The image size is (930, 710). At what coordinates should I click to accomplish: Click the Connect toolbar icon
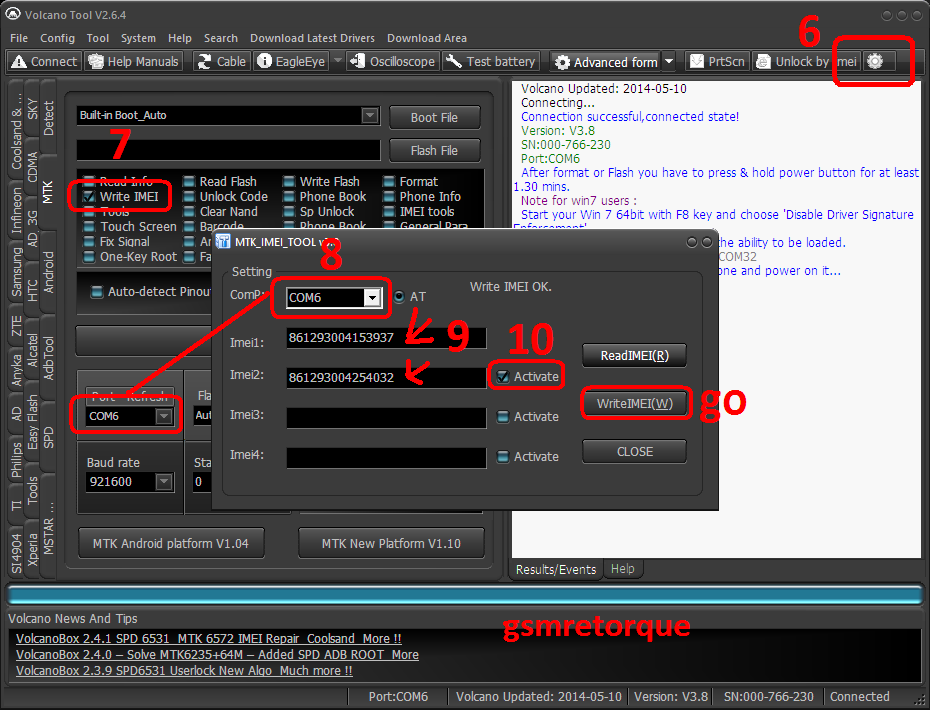tap(44, 61)
